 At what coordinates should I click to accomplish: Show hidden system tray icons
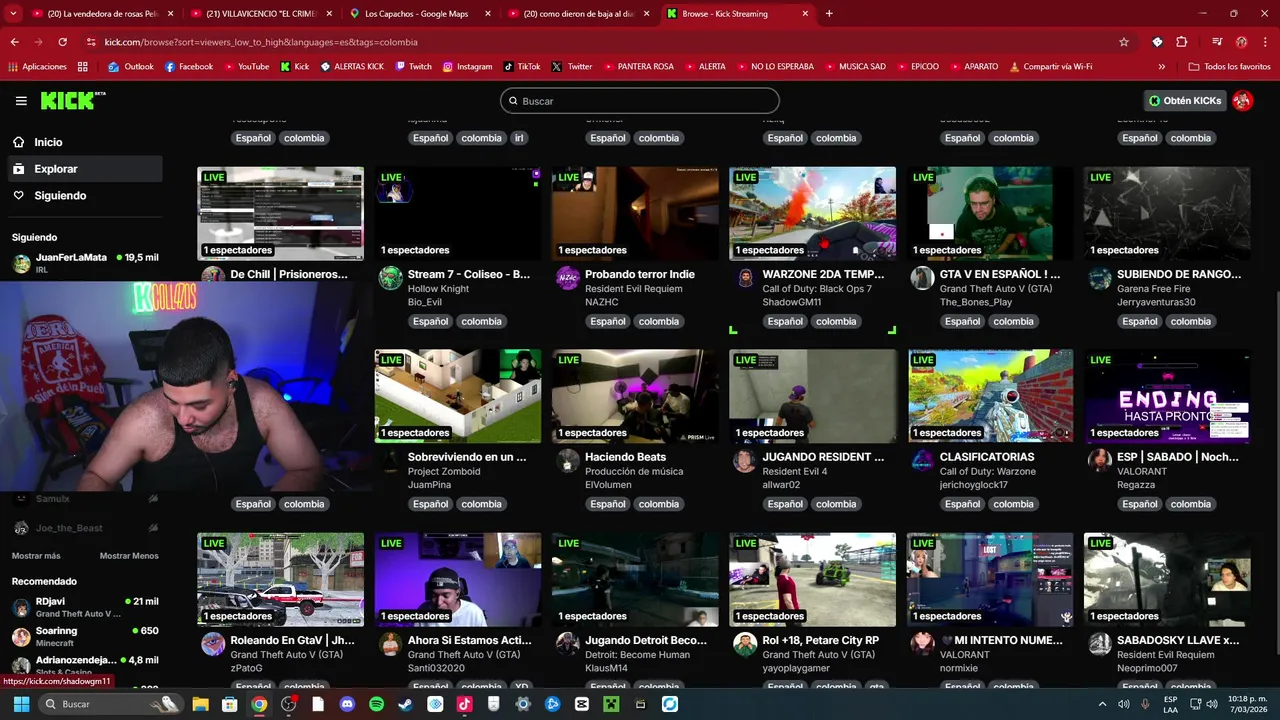click(1103, 704)
